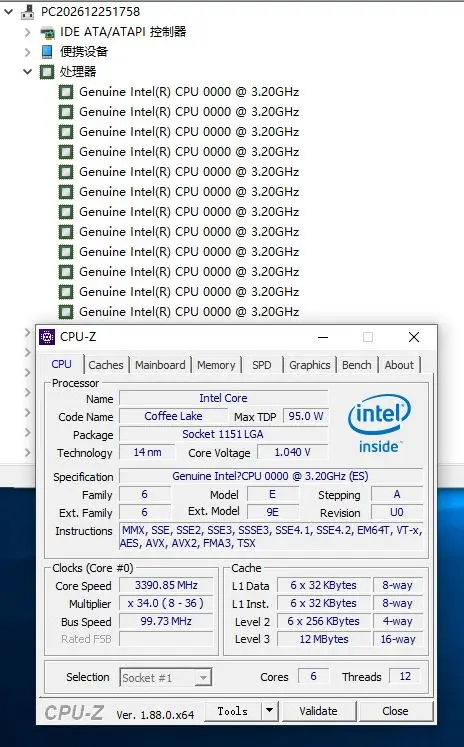464x747 pixels.
Task: Click the Level 3 12 MBytes value
Action: (x=323, y=639)
